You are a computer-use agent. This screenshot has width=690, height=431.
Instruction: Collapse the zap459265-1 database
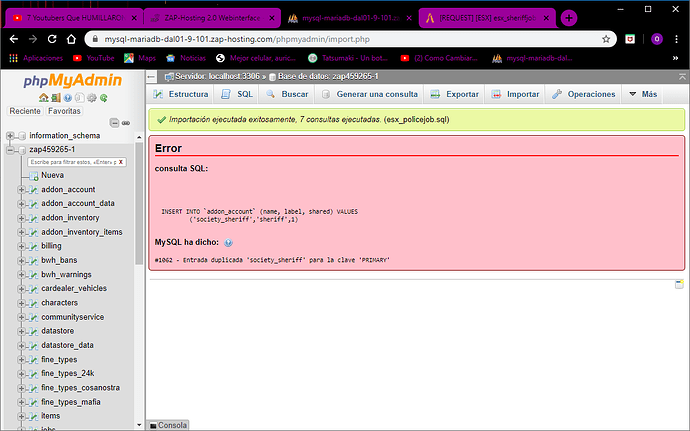(10, 150)
